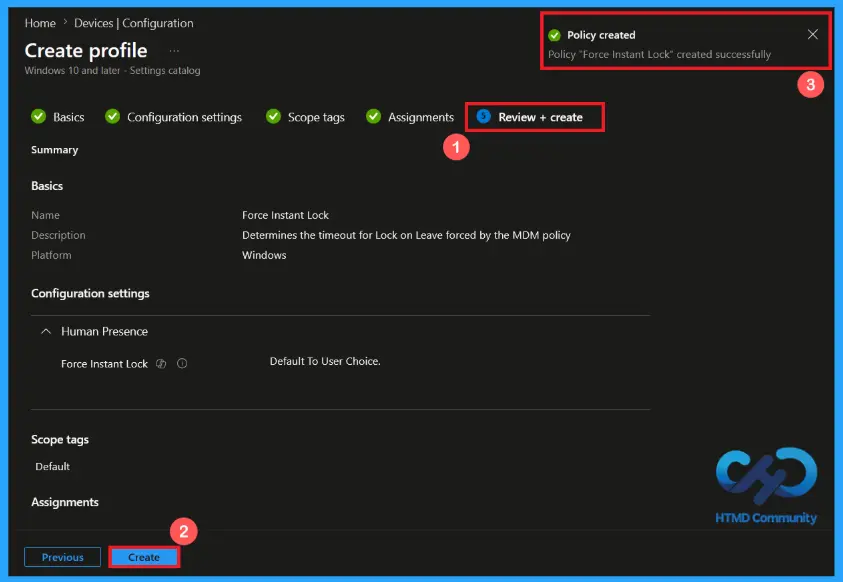This screenshot has height=582, width=843.
Task: Click the 'Windows 10 and later - Settings catalog' subtitle
Action: click(112, 70)
